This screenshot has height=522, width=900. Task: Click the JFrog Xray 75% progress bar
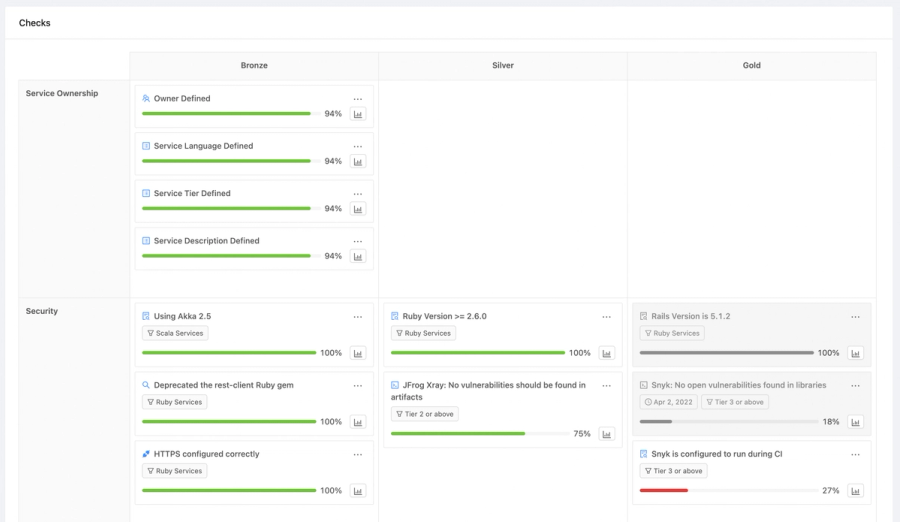480,434
